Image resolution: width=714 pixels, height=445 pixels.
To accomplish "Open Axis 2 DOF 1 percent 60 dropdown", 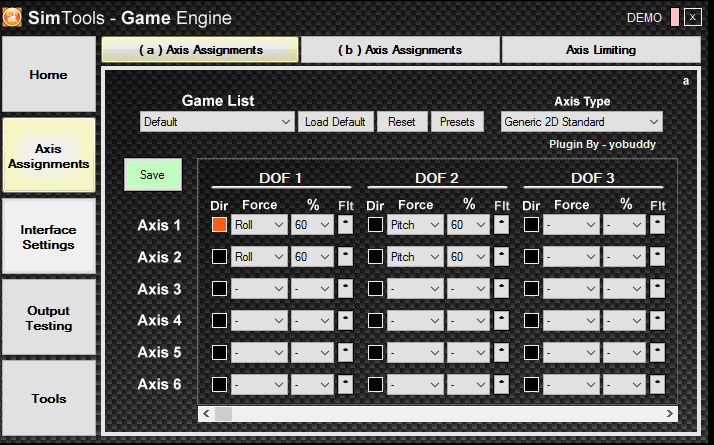I will (312, 256).
